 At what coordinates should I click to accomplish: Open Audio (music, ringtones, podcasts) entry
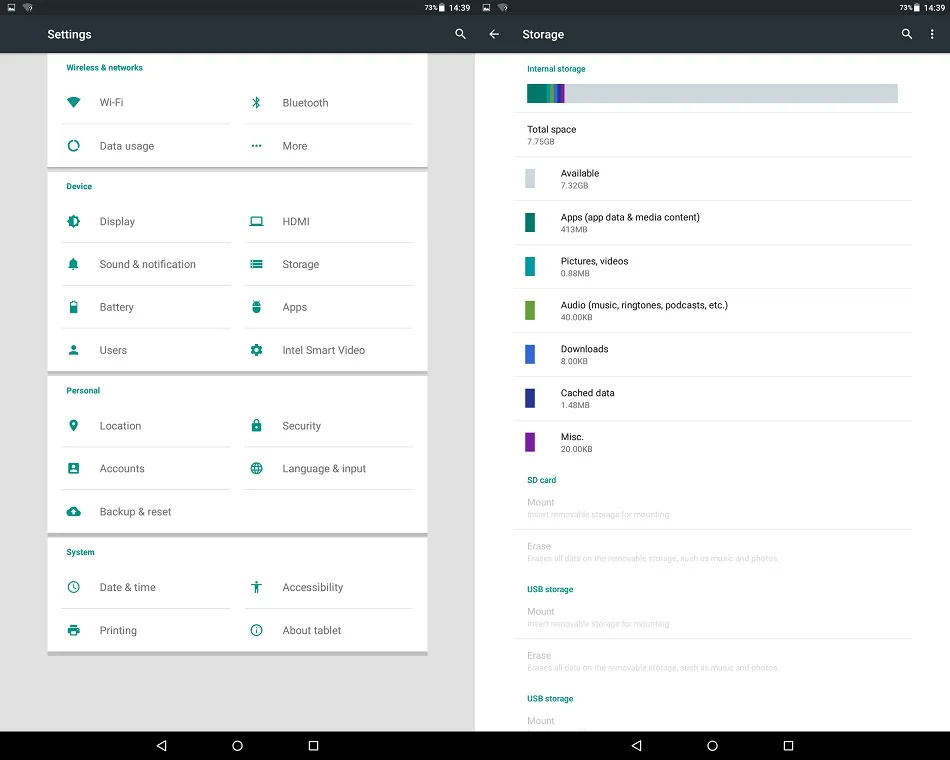coord(712,310)
